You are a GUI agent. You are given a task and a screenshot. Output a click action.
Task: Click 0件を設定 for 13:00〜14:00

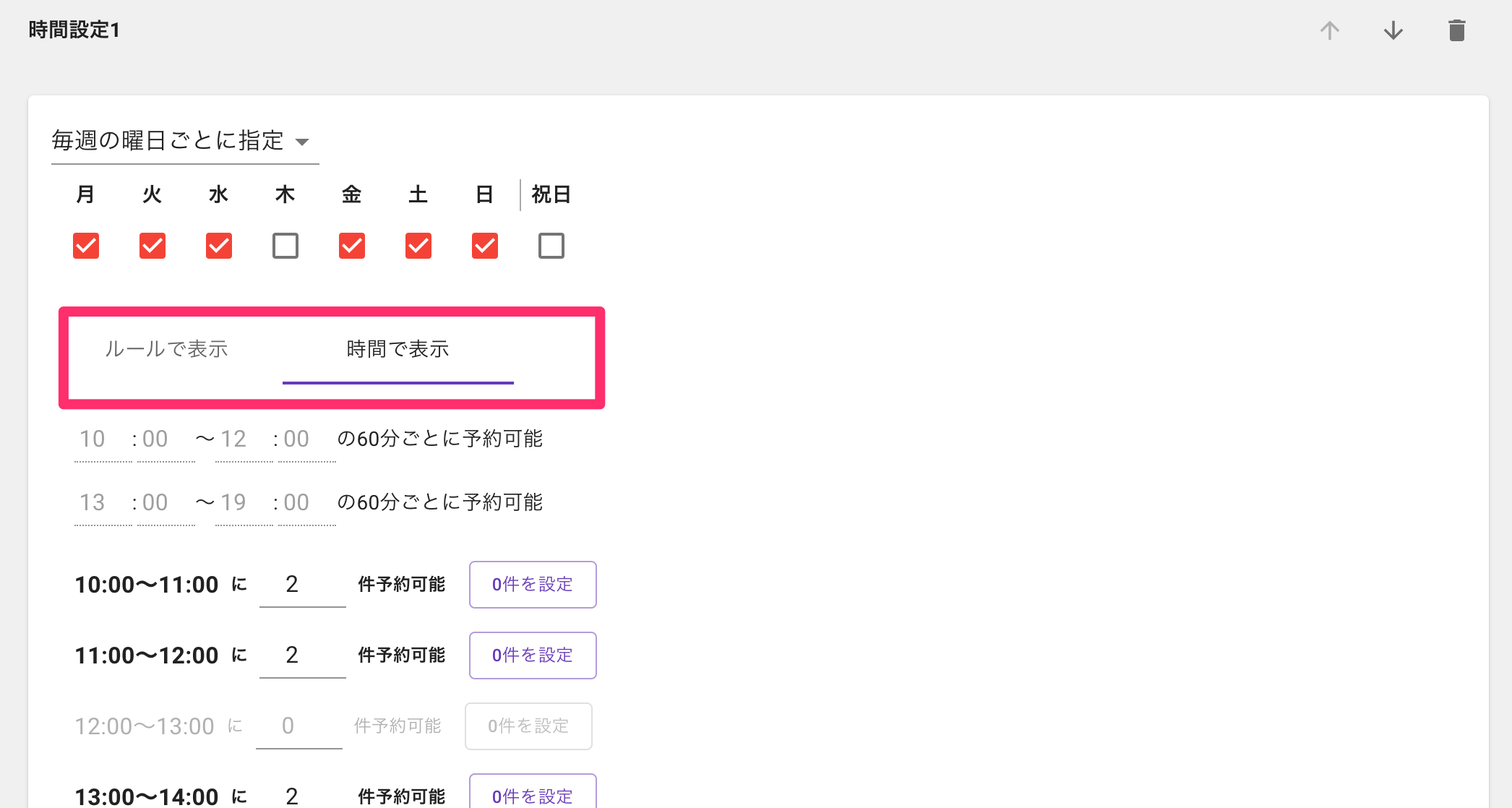[533, 794]
